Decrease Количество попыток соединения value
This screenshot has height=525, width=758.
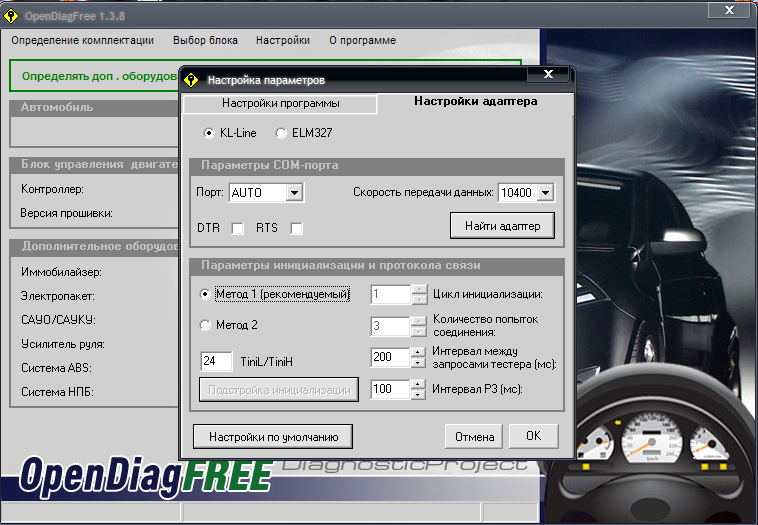[419, 331]
